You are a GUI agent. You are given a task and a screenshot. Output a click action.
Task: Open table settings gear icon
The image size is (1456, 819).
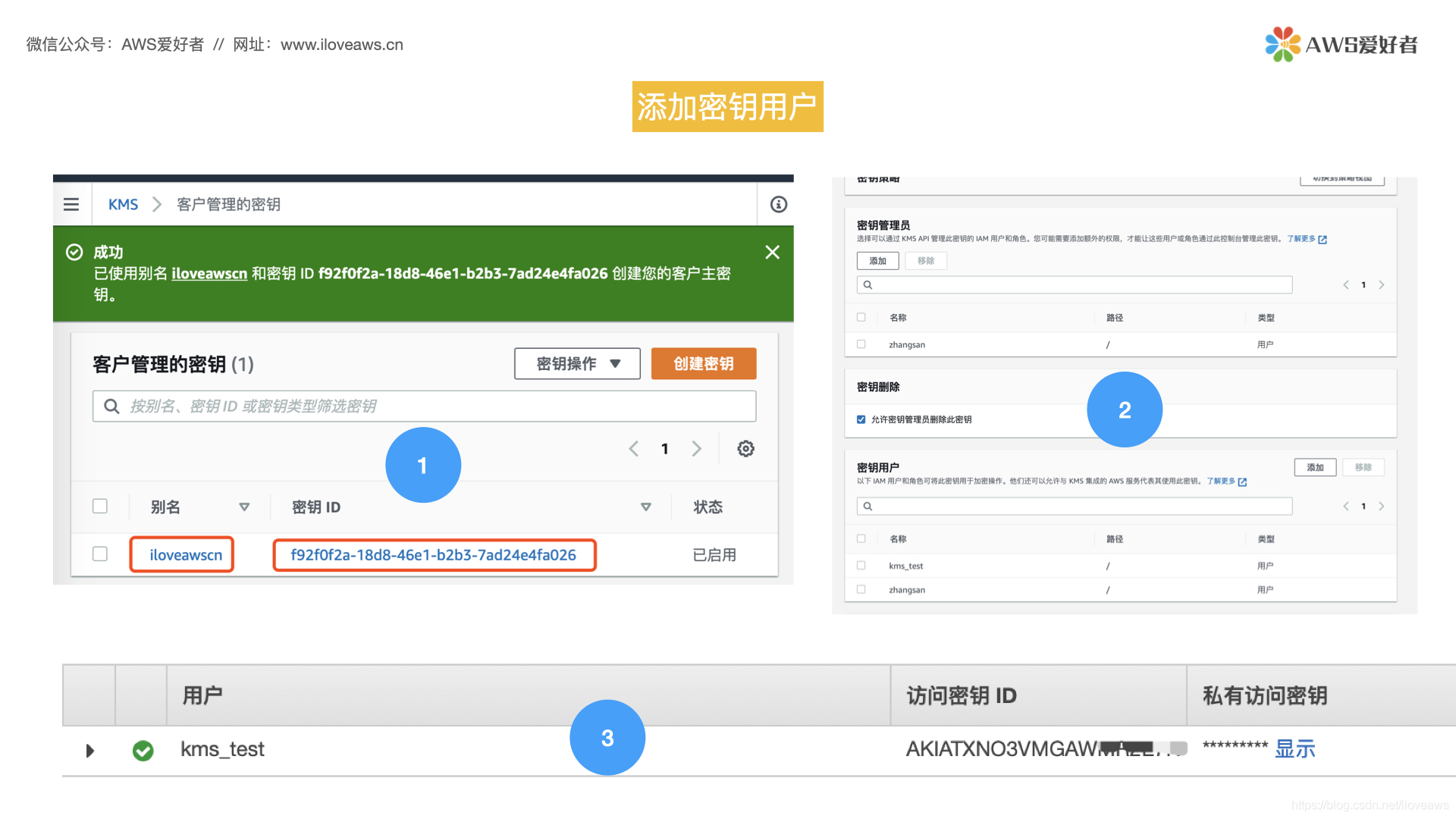[745, 449]
